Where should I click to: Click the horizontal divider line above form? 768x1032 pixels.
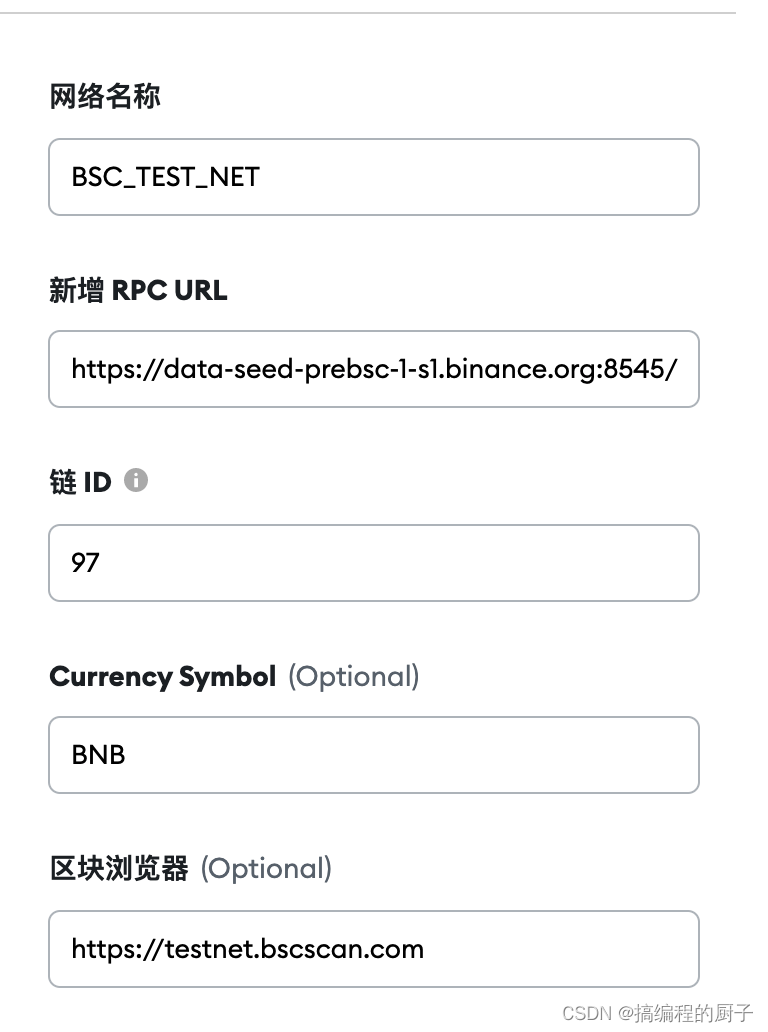[368, 13]
